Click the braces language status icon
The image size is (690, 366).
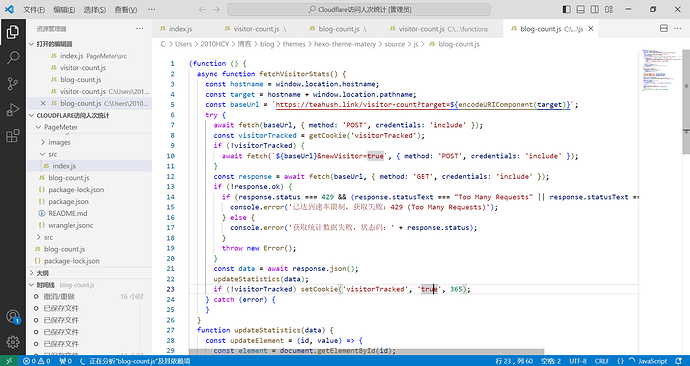(x=620, y=361)
